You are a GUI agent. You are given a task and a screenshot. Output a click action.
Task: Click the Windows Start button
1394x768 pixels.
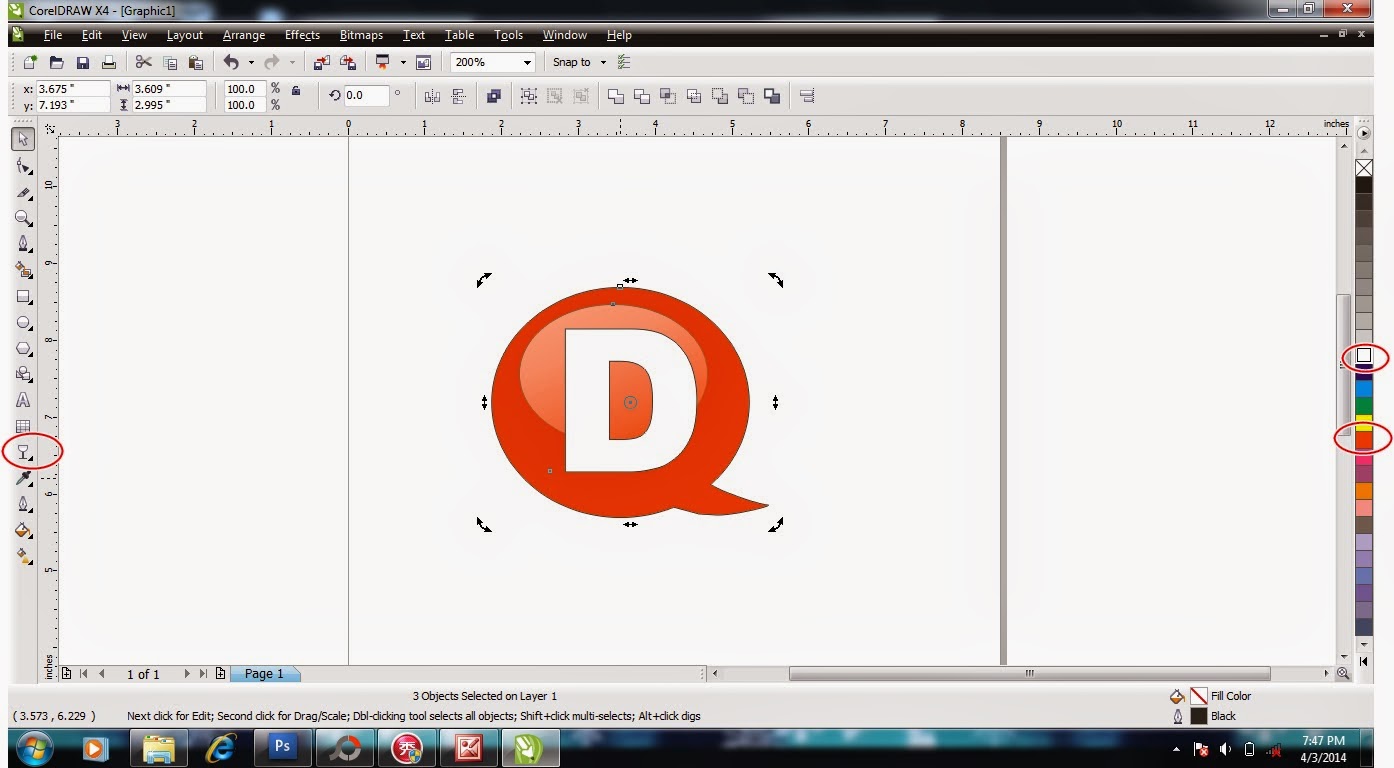[34, 747]
